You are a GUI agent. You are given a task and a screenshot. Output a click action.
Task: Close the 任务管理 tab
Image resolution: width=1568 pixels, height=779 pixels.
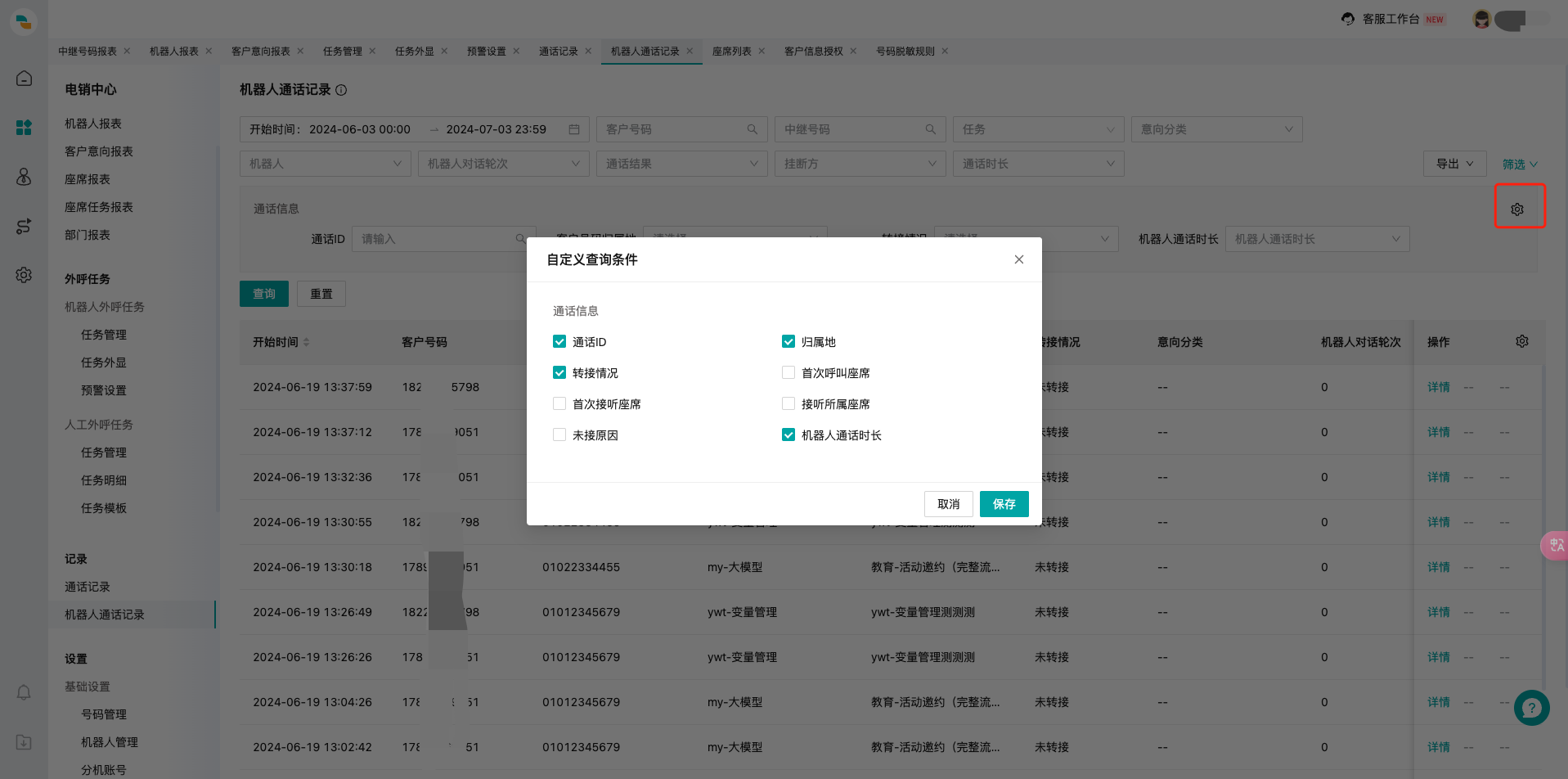click(x=372, y=51)
